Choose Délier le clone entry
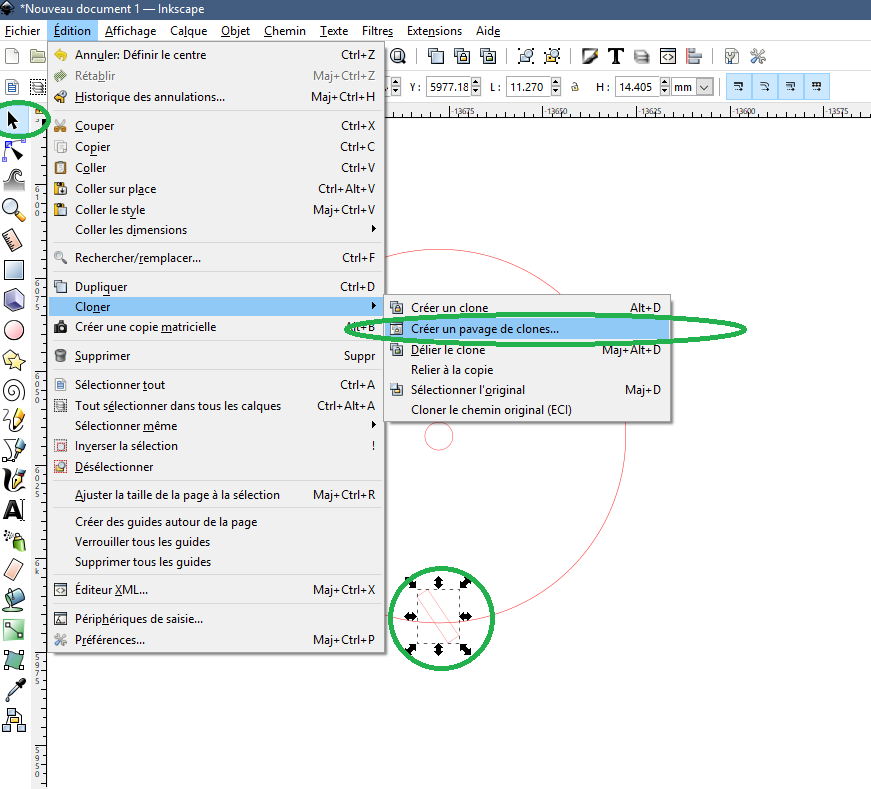This screenshot has width=871, height=789. pyautogui.click(x=528, y=350)
